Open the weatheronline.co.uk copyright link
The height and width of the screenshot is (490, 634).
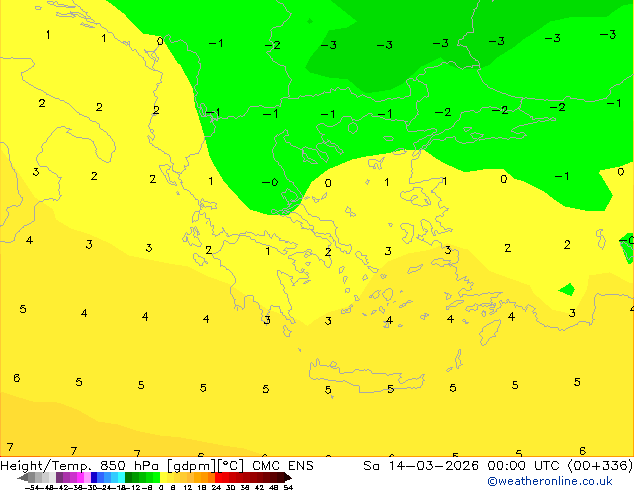(550, 481)
